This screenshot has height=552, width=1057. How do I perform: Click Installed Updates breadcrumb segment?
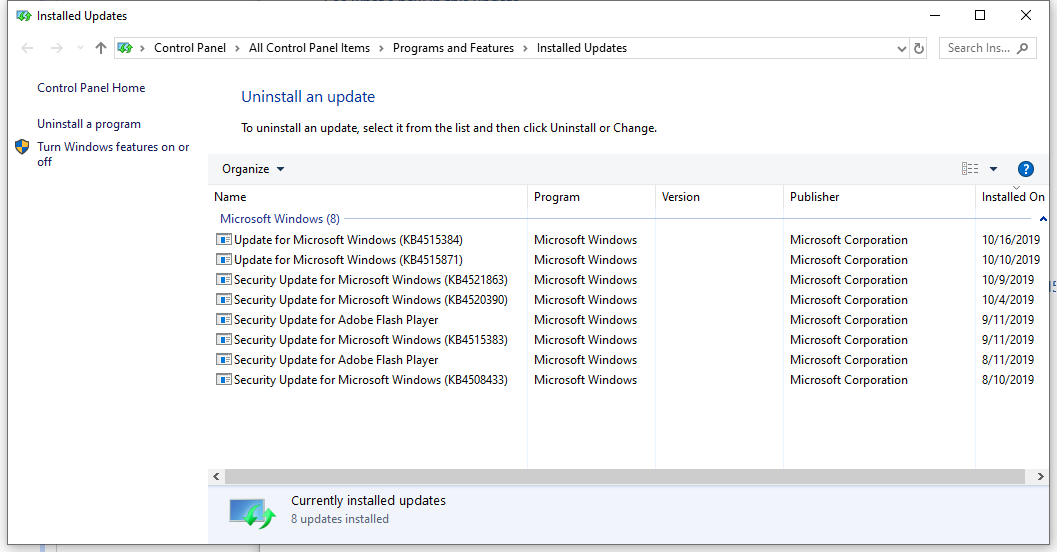(x=582, y=48)
